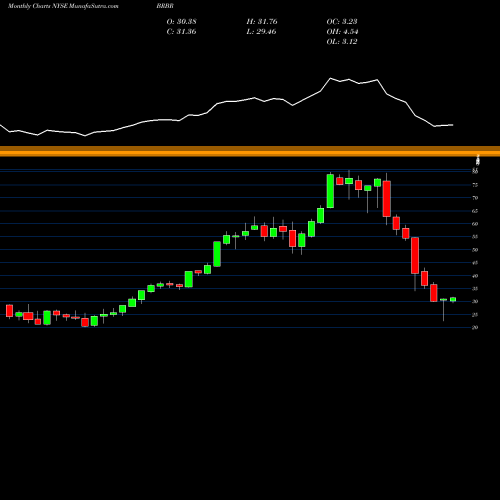Click the 50 price axis label

[475, 250]
